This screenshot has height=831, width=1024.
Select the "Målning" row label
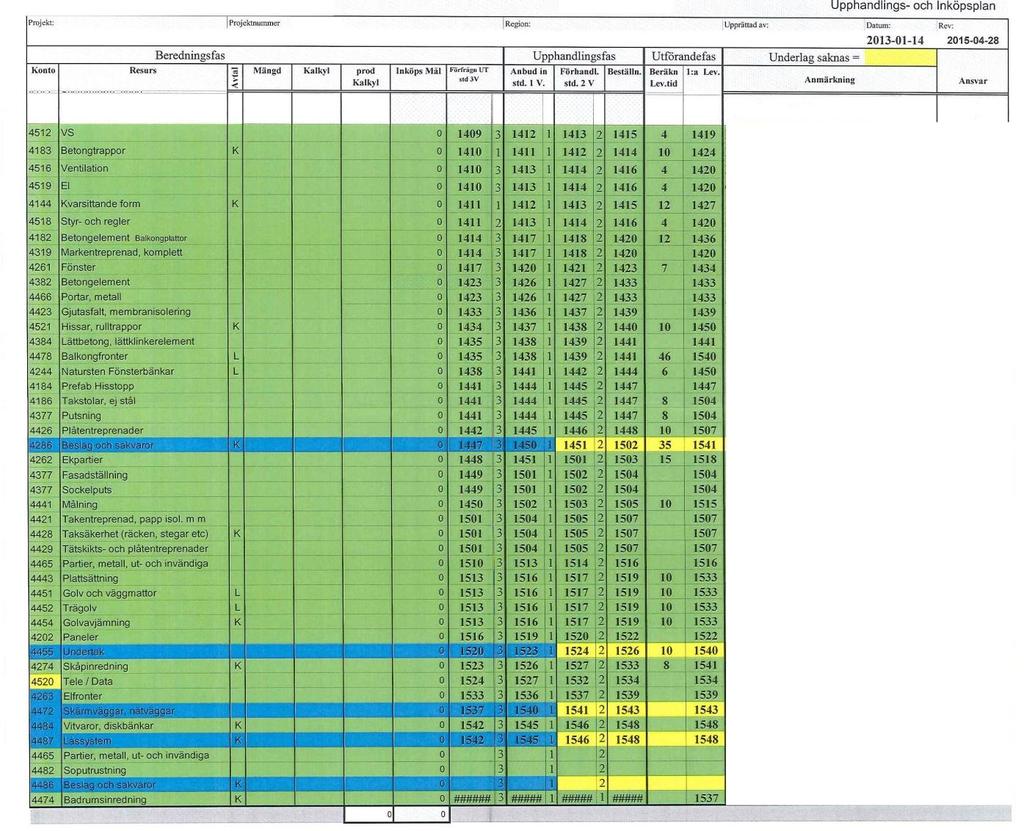(80, 504)
